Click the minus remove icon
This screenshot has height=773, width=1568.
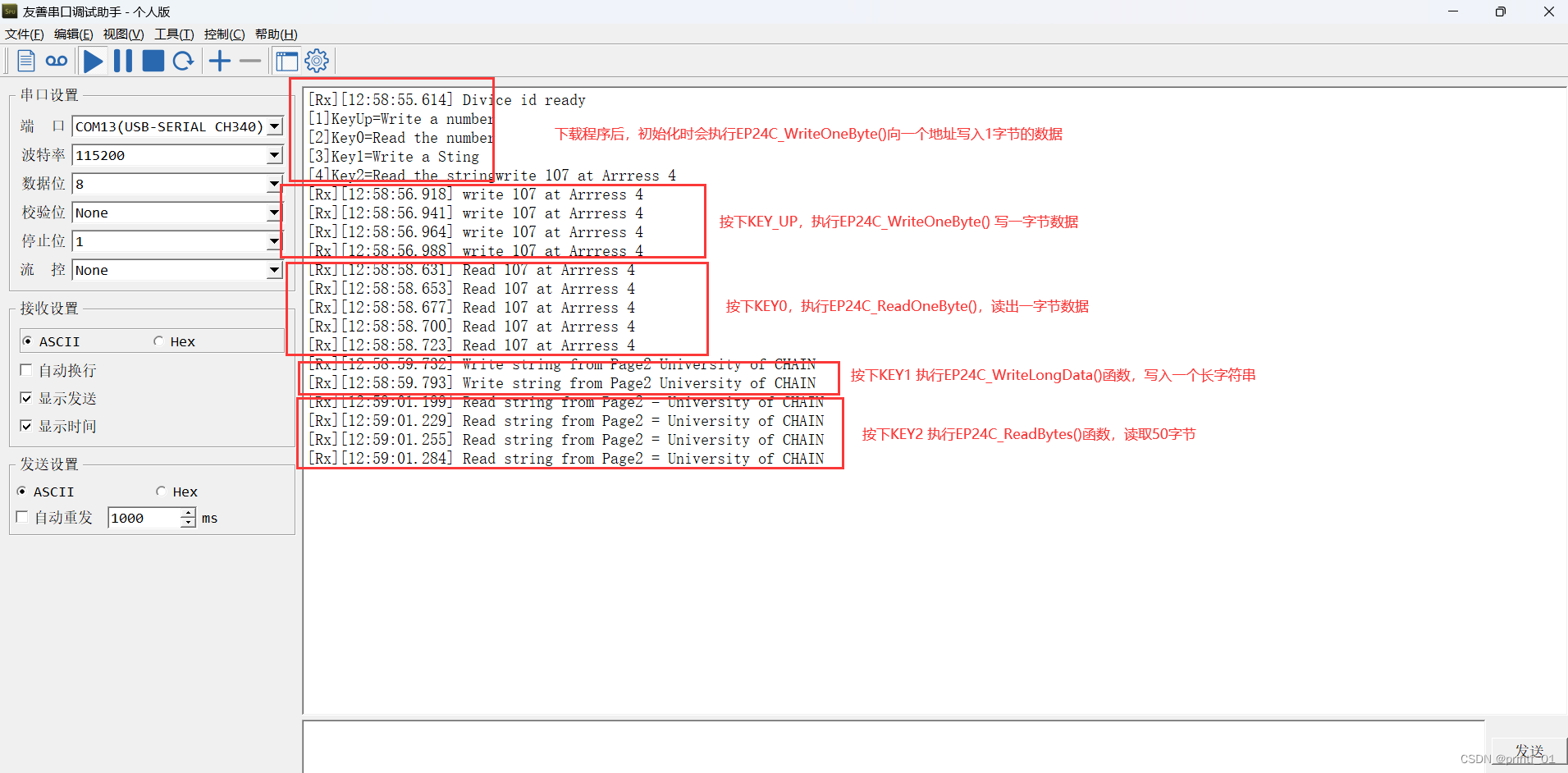(250, 61)
